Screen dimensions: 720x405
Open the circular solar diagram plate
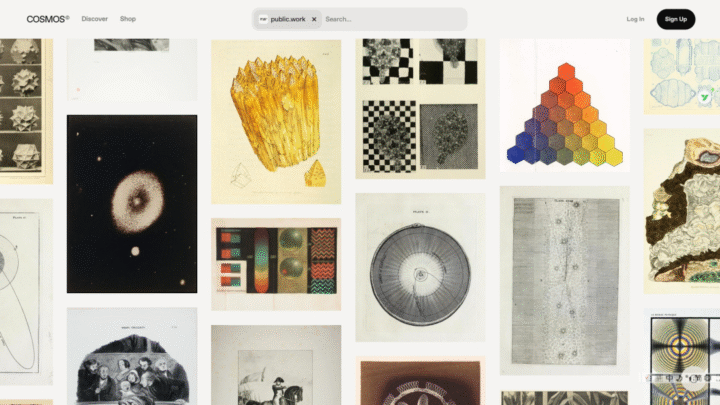420,267
